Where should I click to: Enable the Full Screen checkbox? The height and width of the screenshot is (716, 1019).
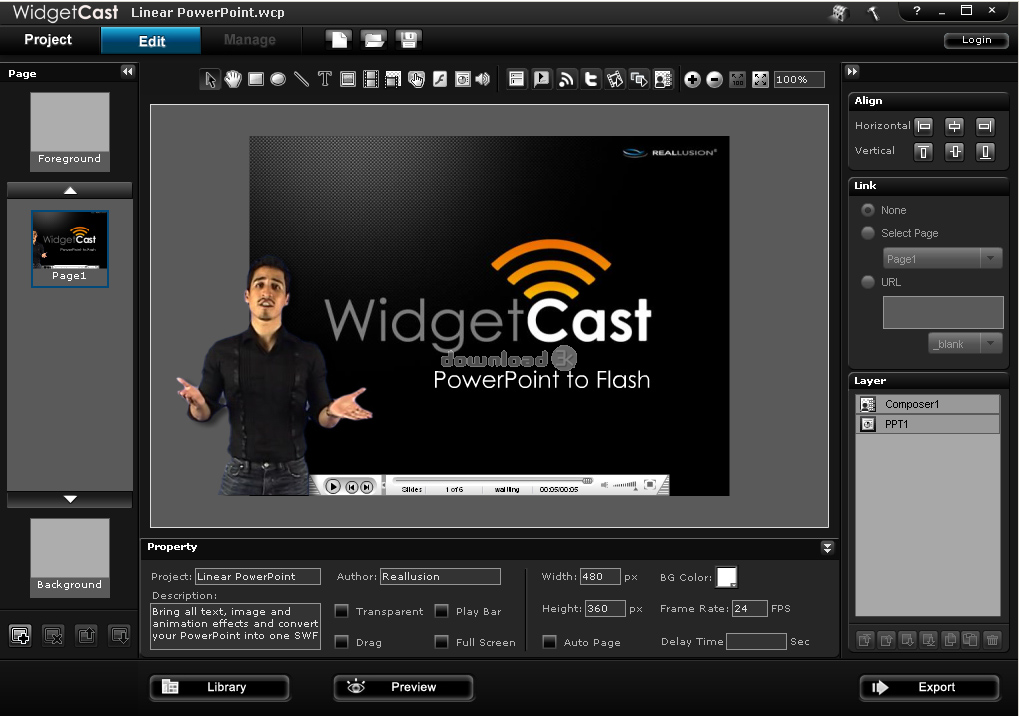[x=442, y=642]
